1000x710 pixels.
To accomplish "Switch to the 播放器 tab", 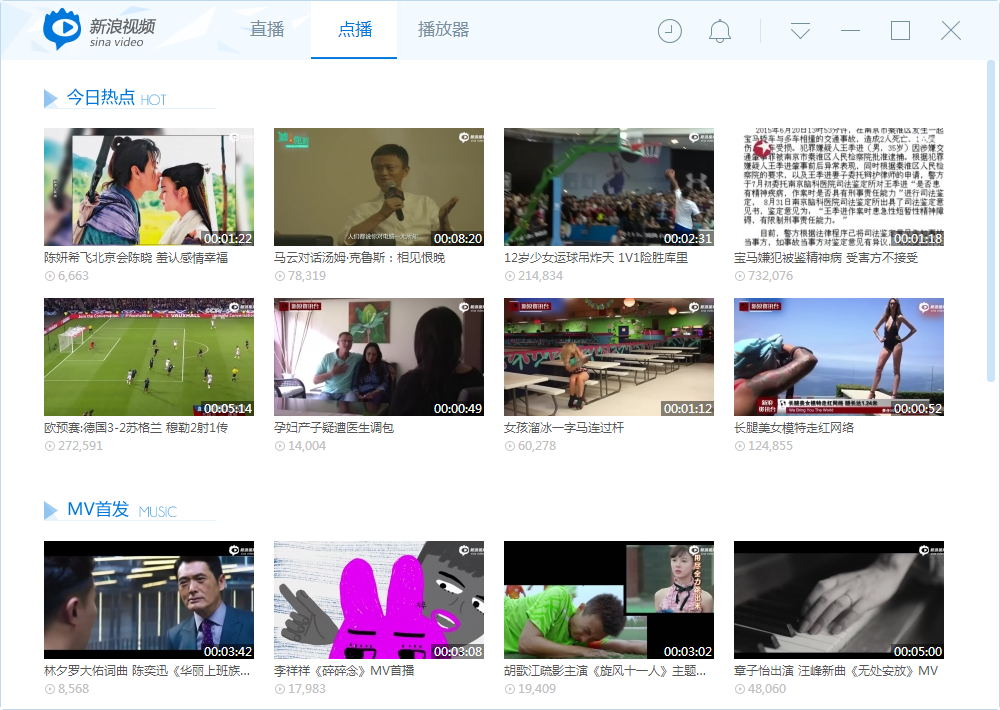I will click(443, 30).
